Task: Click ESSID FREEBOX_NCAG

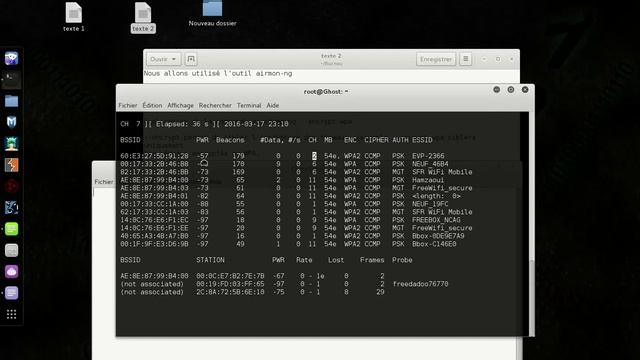Action: click(x=436, y=220)
